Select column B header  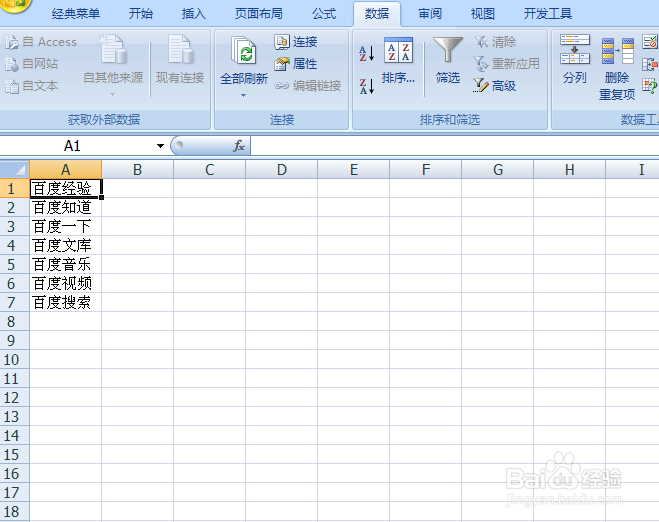[137, 170]
